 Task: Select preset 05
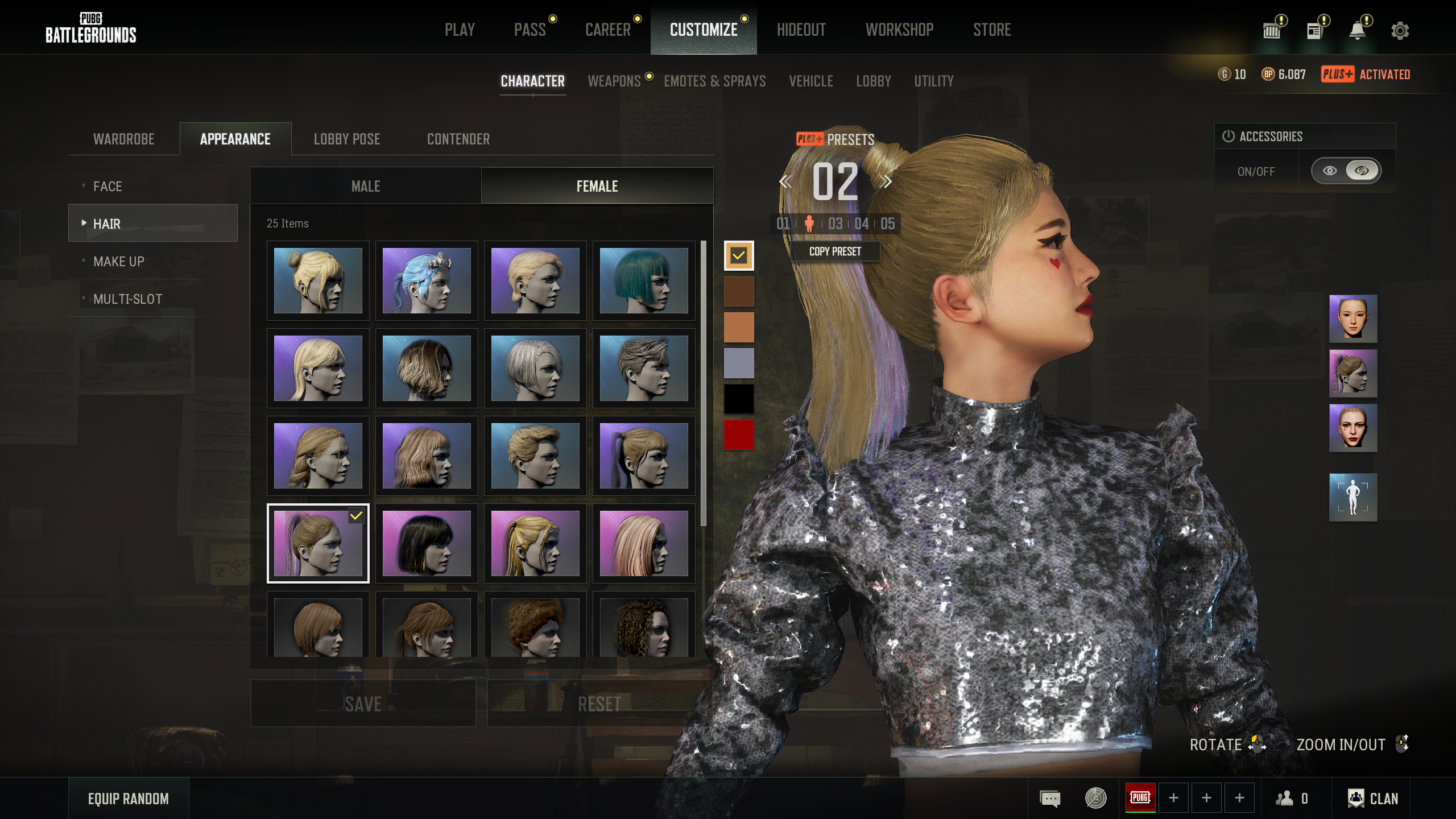[x=887, y=224]
